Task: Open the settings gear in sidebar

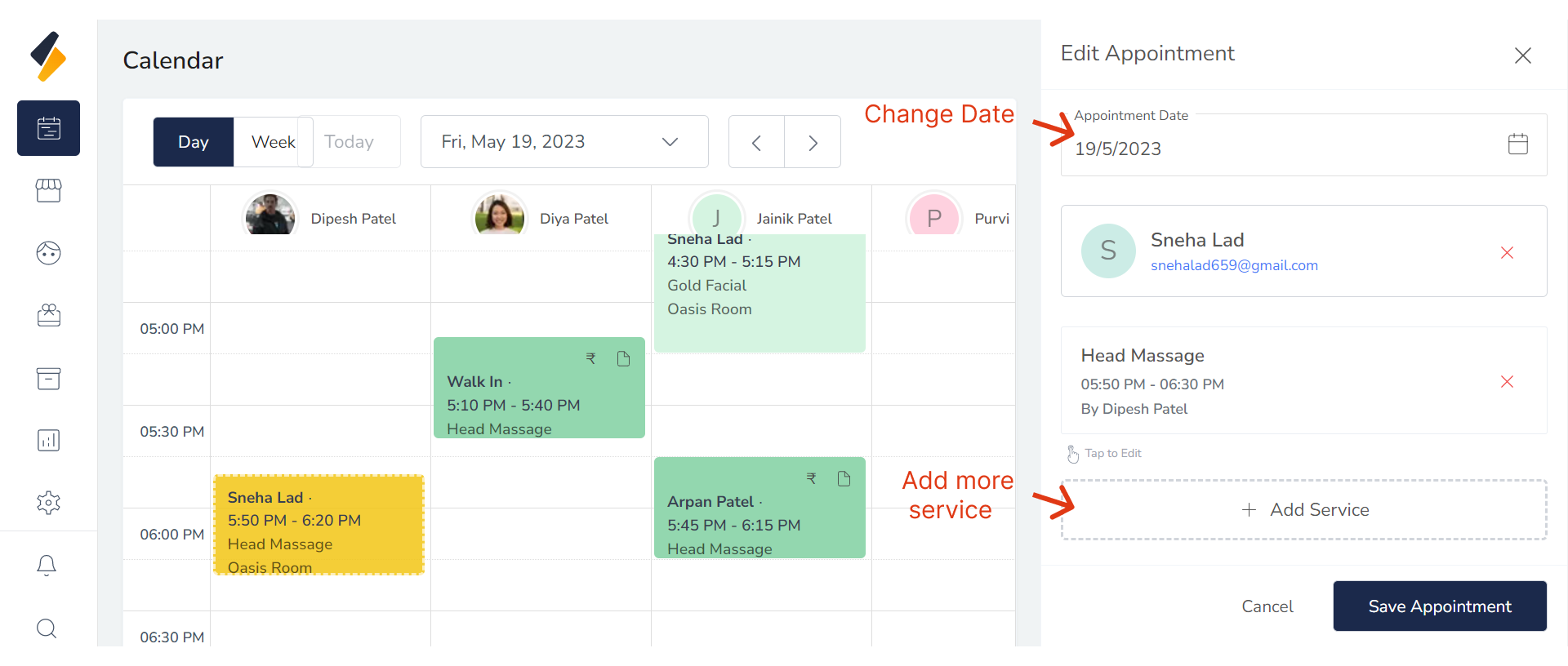Action: pyautogui.click(x=48, y=502)
